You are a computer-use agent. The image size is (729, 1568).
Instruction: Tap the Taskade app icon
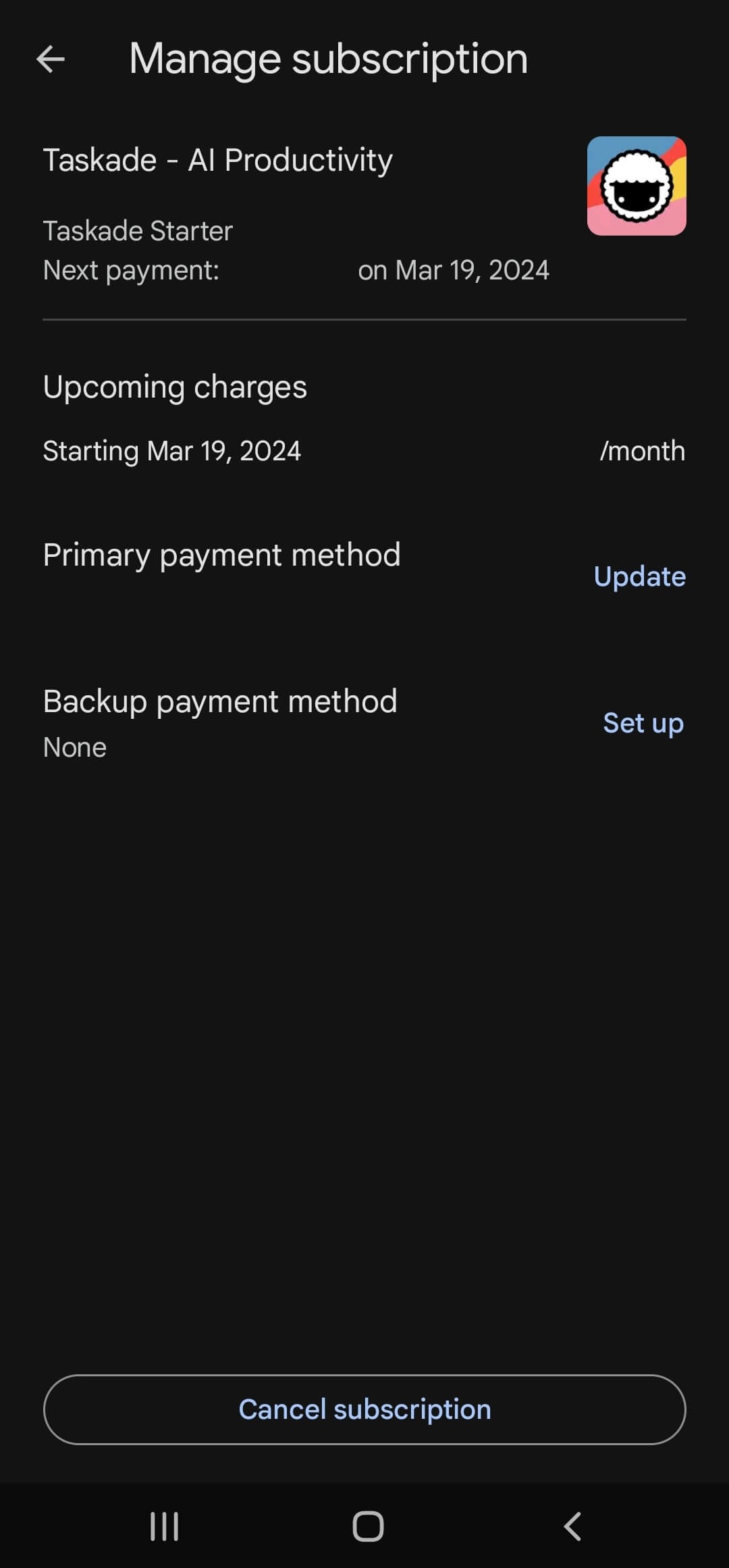637,186
